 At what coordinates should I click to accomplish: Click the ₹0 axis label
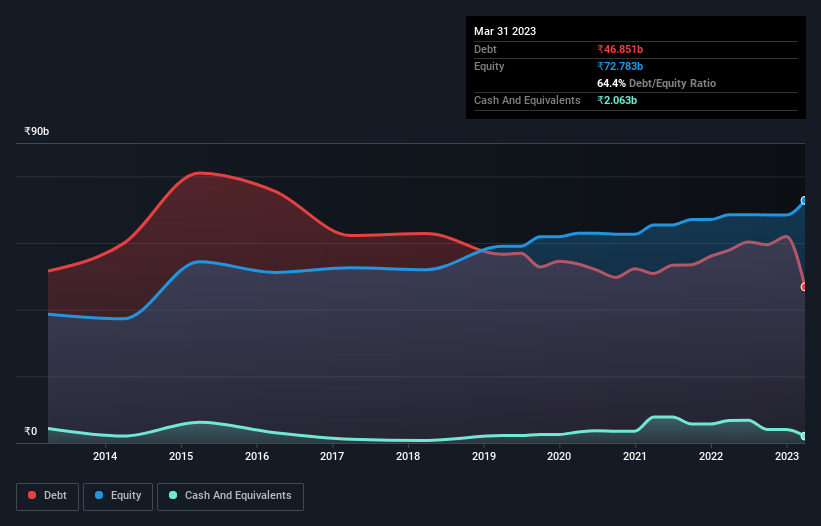(31, 431)
